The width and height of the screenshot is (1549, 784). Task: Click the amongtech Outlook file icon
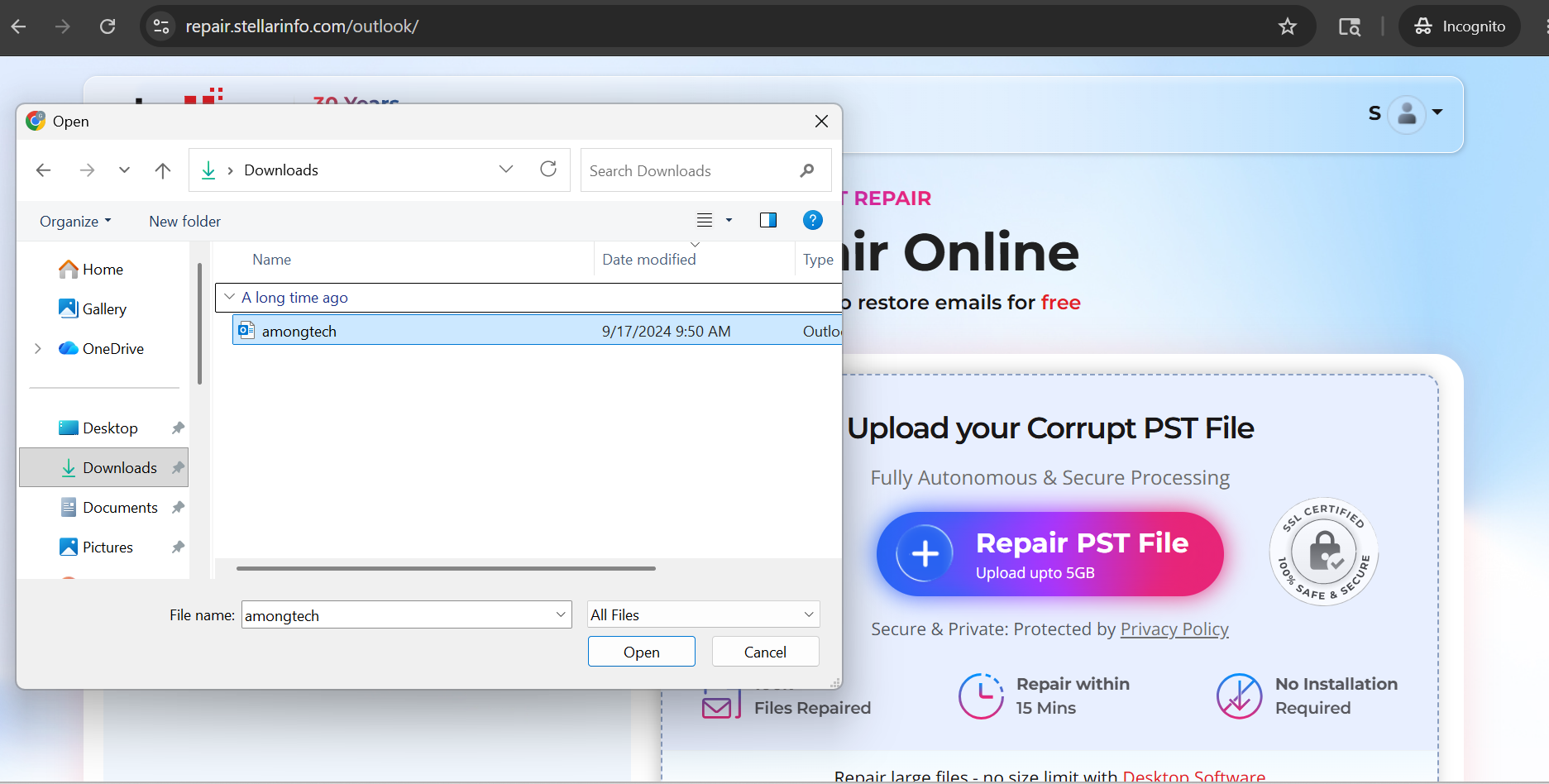tap(246, 331)
